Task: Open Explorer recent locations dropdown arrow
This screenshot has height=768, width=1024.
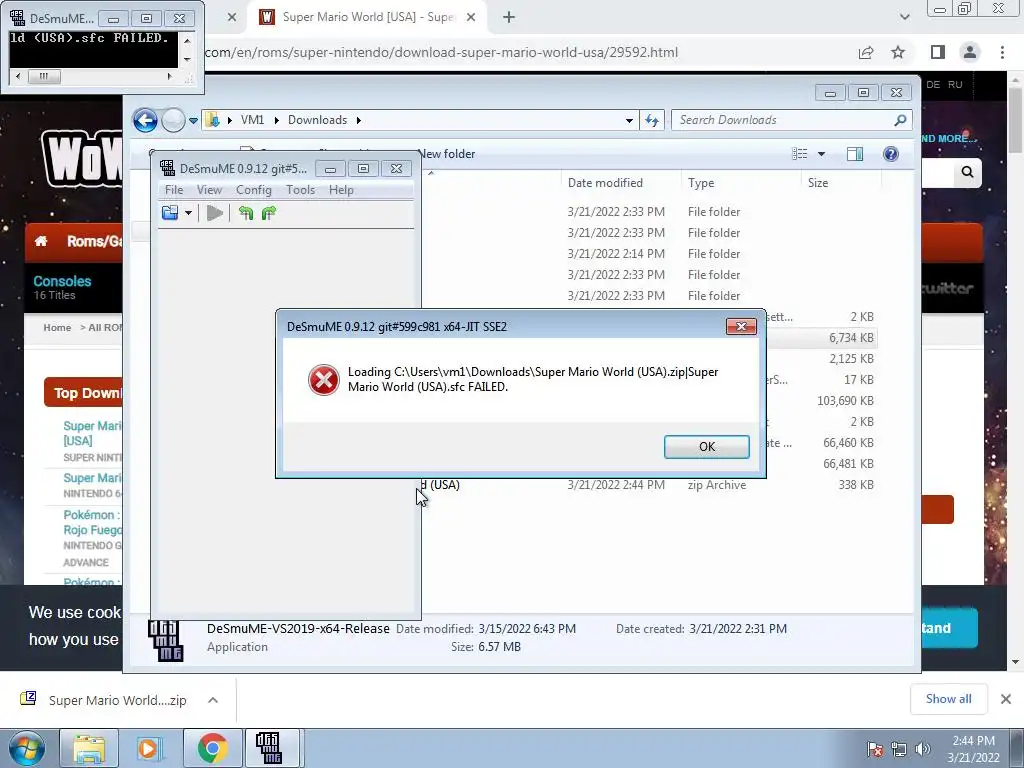Action: (x=193, y=120)
